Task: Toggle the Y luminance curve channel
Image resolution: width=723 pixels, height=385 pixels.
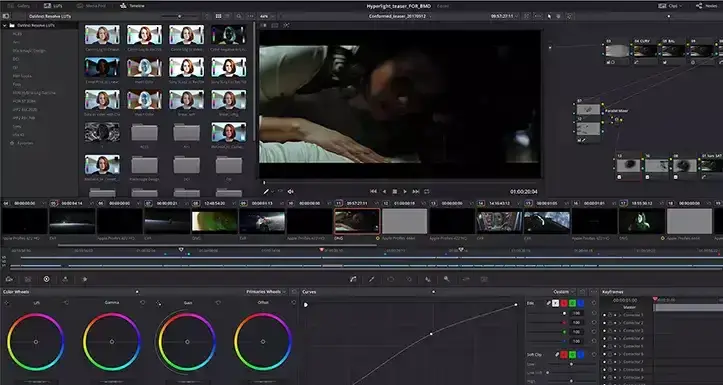Action: 555,303
